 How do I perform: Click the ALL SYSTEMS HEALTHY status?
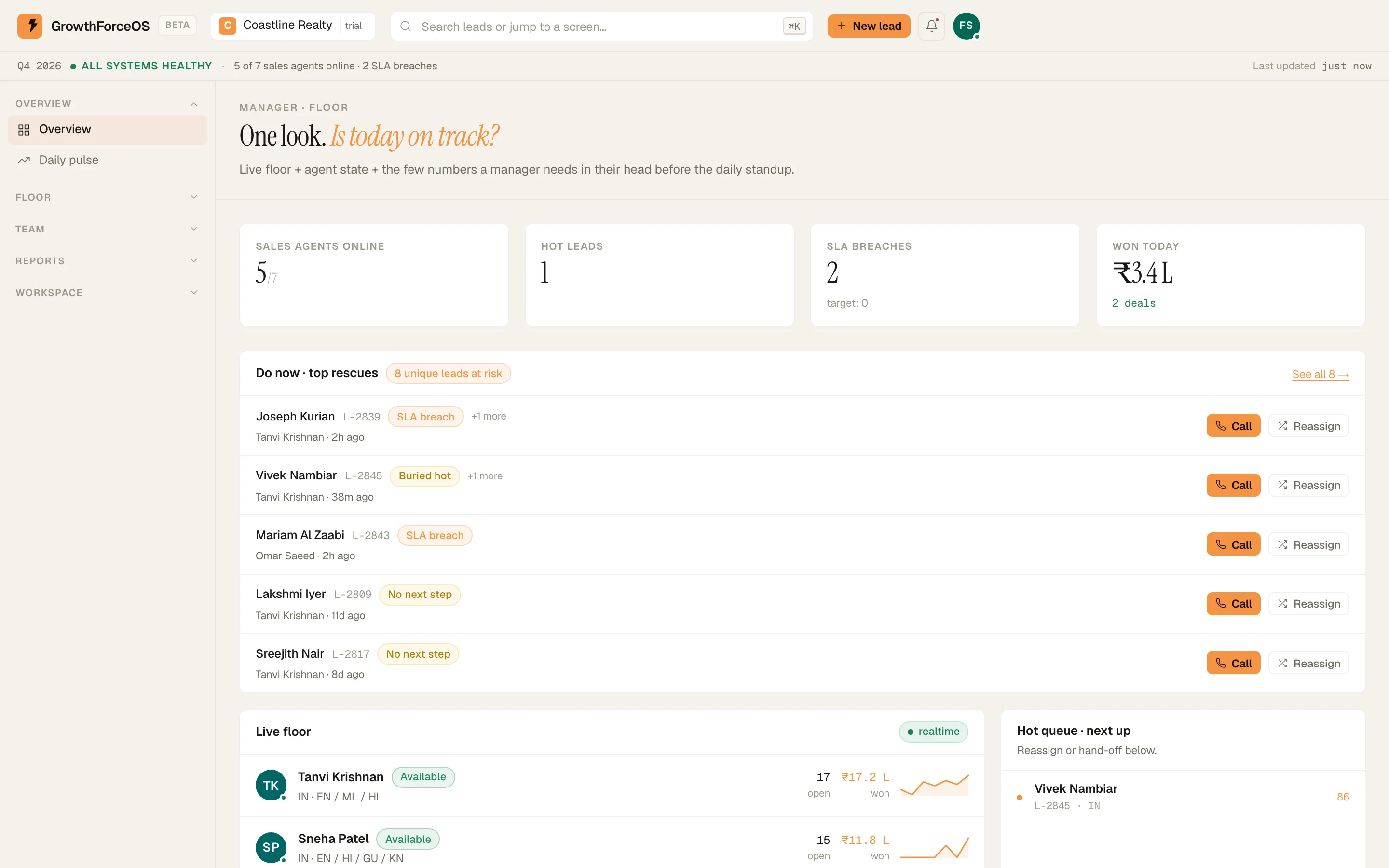point(141,66)
